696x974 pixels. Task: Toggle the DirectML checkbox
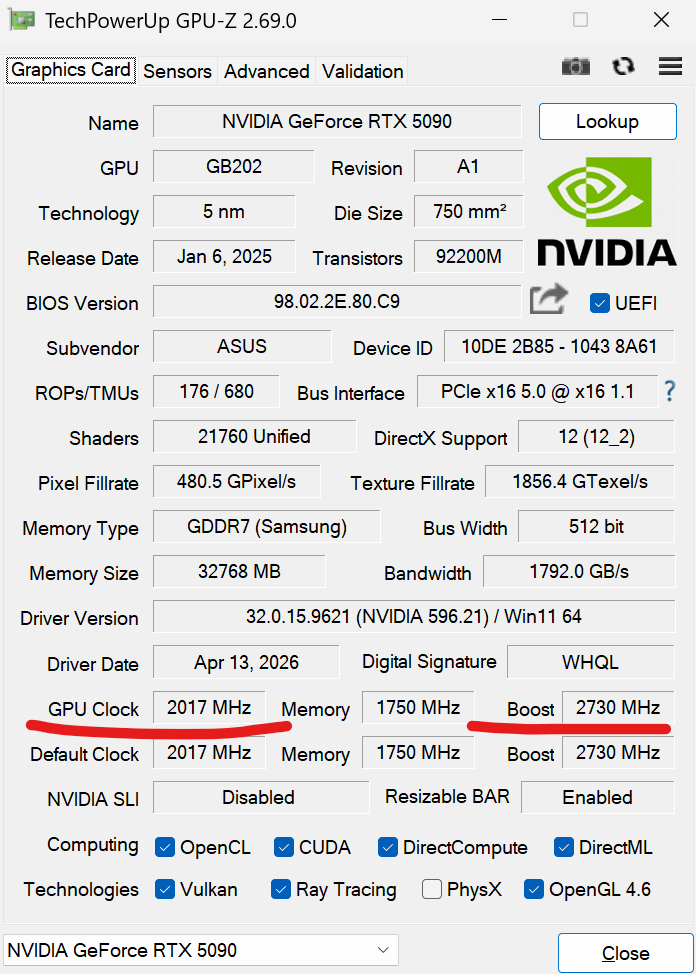coord(564,847)
